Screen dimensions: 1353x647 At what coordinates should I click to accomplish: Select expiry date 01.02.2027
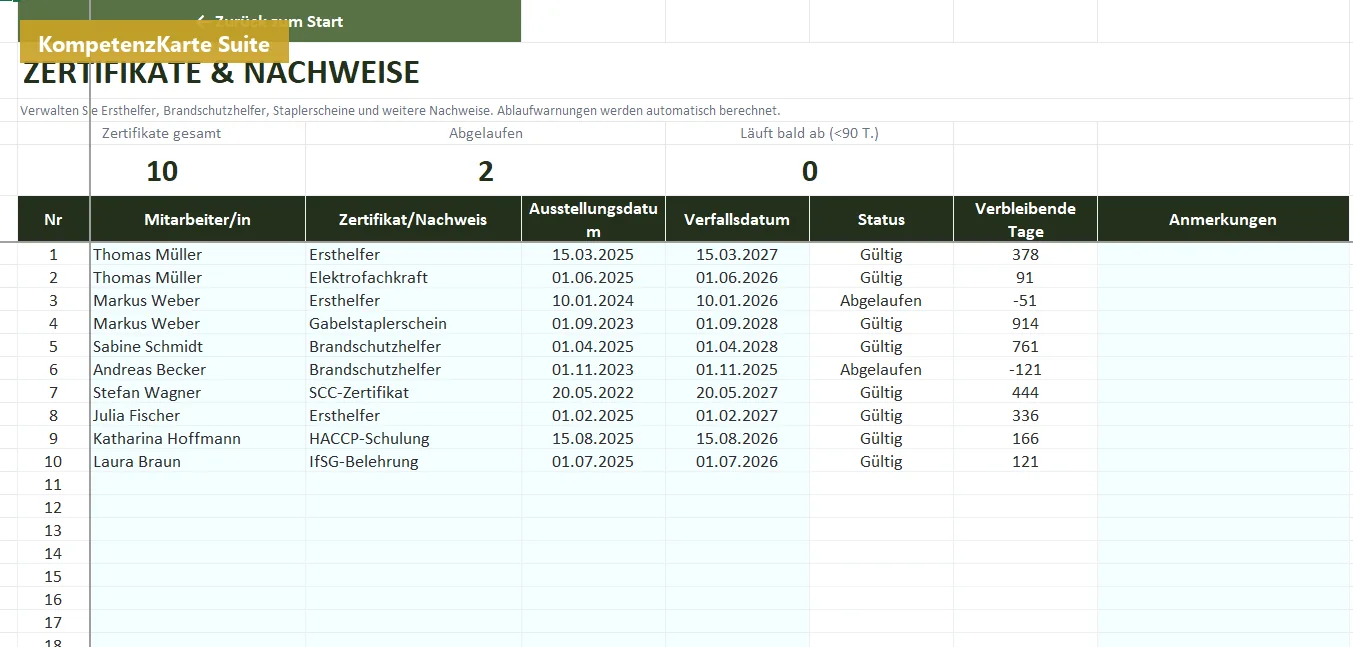[737, 415]
